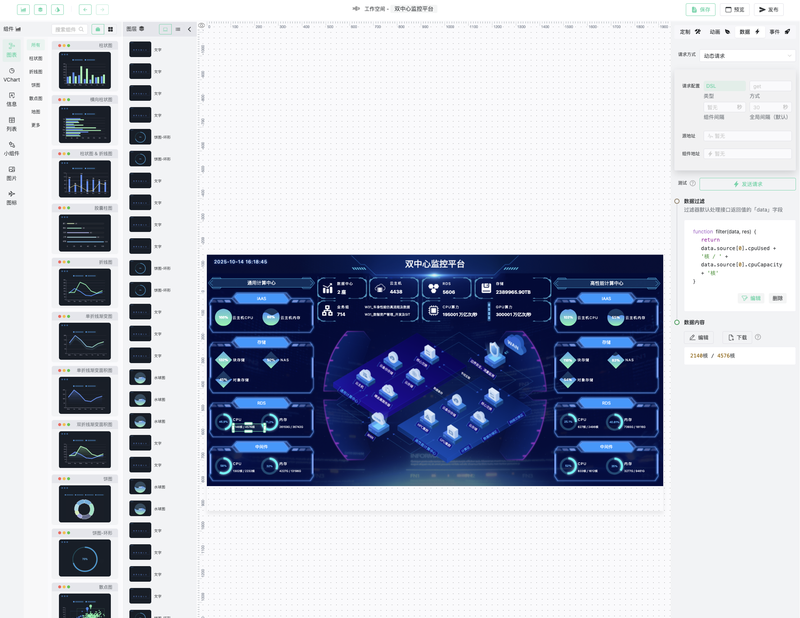Open the 列表 (list) component category
The image size is (800, 618).
coord(12,123)
